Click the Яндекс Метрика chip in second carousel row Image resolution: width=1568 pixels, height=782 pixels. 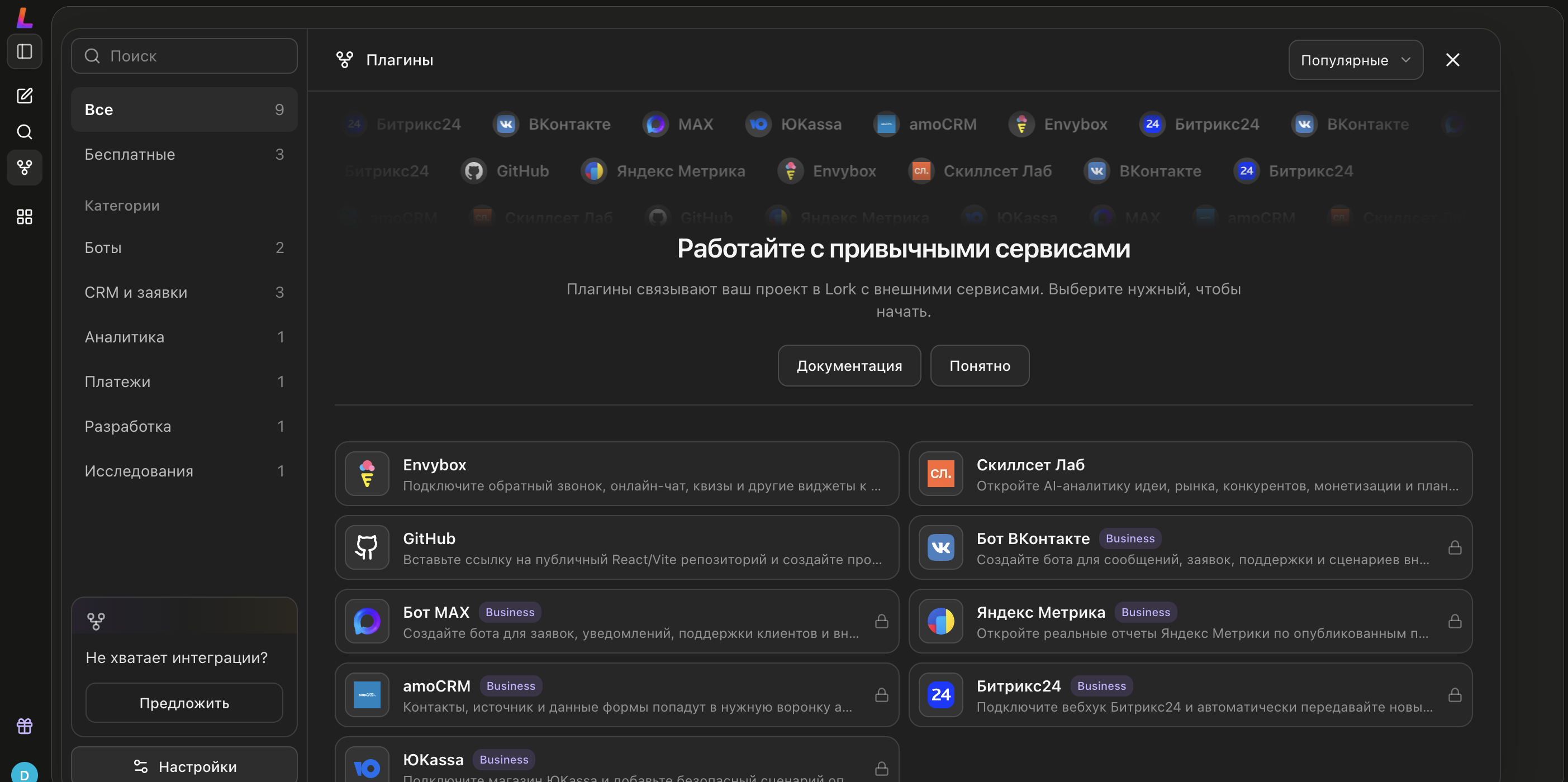coord(663,171)
